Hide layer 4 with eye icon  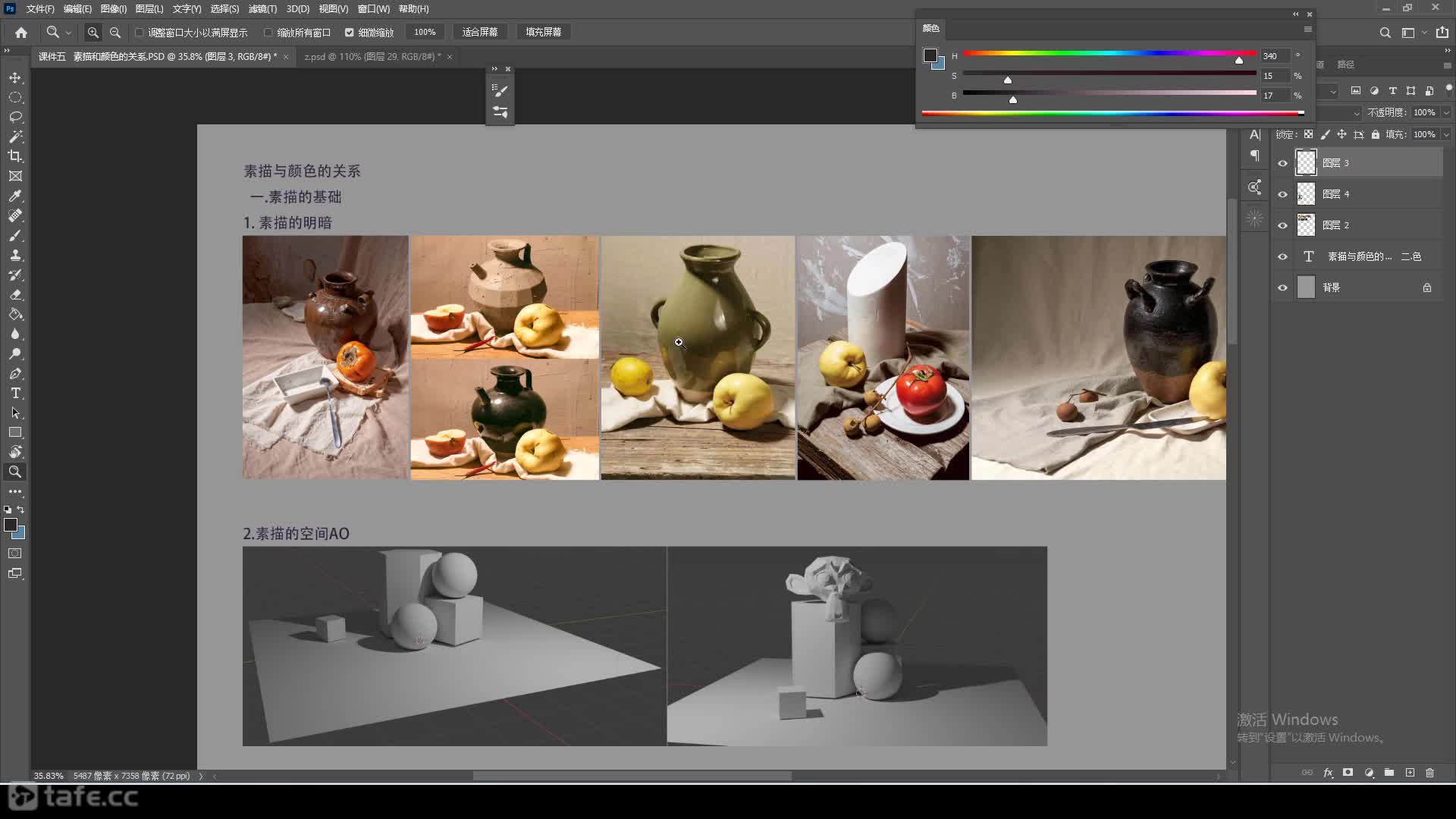[x=1282, y=194]
